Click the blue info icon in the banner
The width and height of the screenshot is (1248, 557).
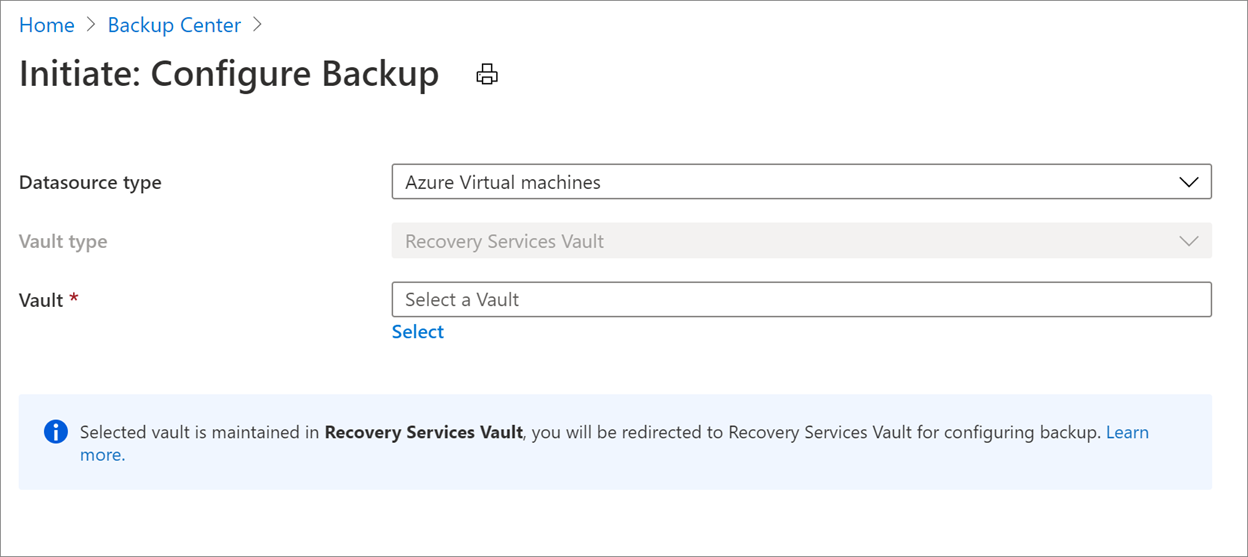(56, 432)
